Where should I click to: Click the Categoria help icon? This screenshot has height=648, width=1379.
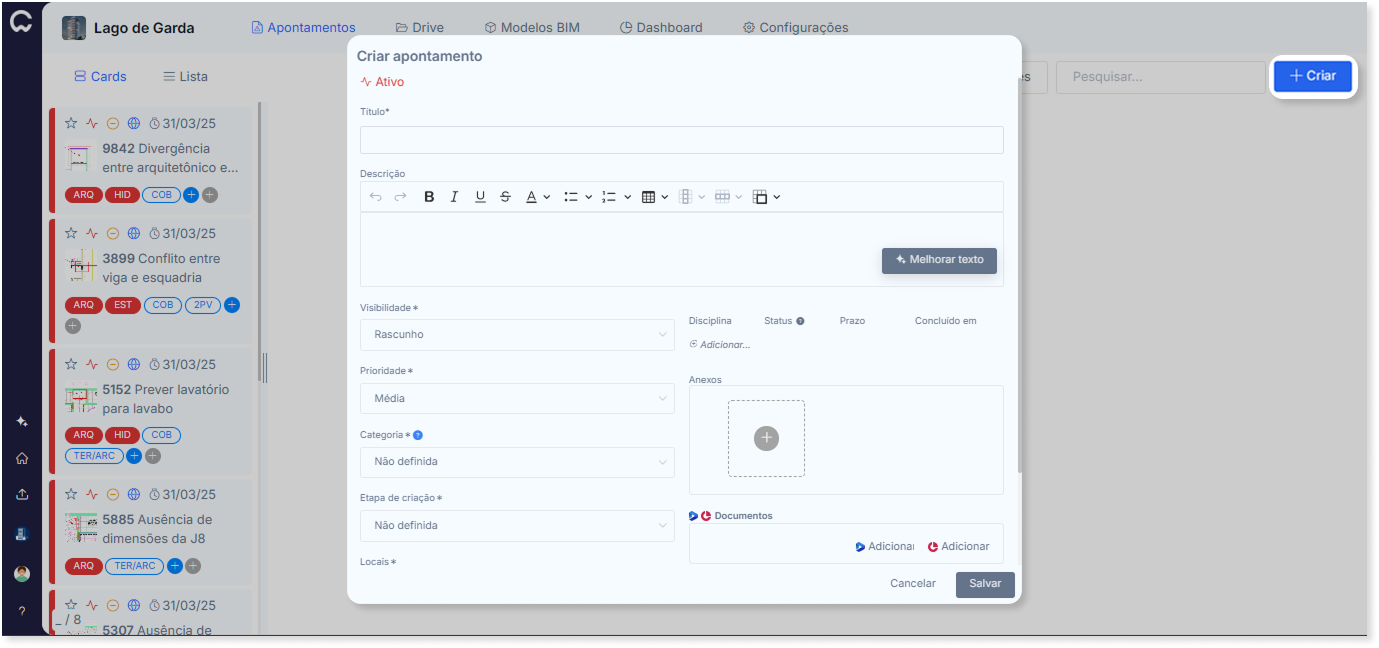[418, 435]
